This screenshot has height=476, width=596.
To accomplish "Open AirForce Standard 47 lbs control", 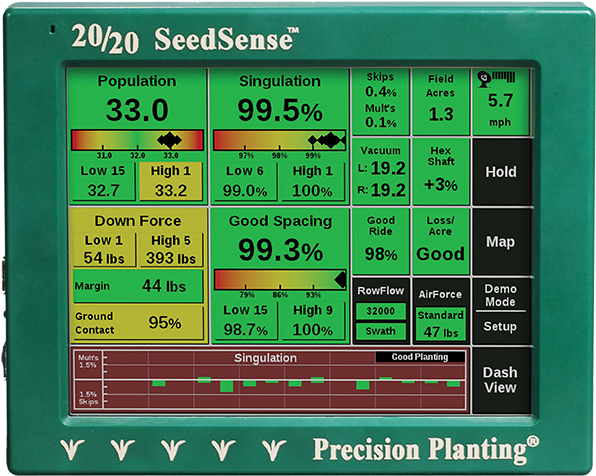I will pos(441,324).
